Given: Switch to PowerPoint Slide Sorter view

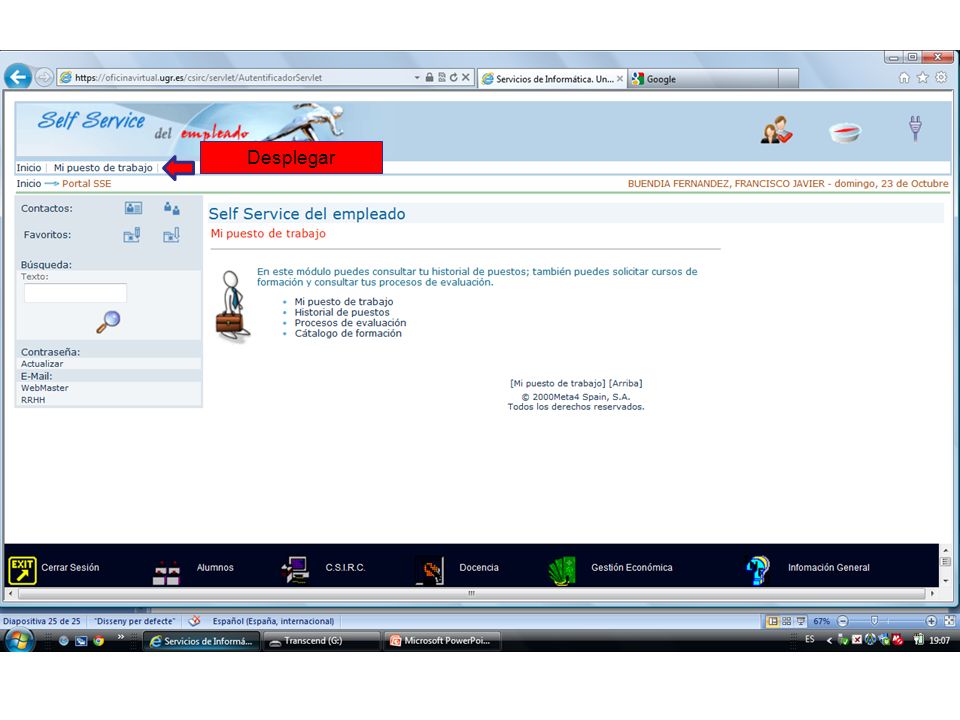Looking at the screenshot, I should tap(787, 621).
